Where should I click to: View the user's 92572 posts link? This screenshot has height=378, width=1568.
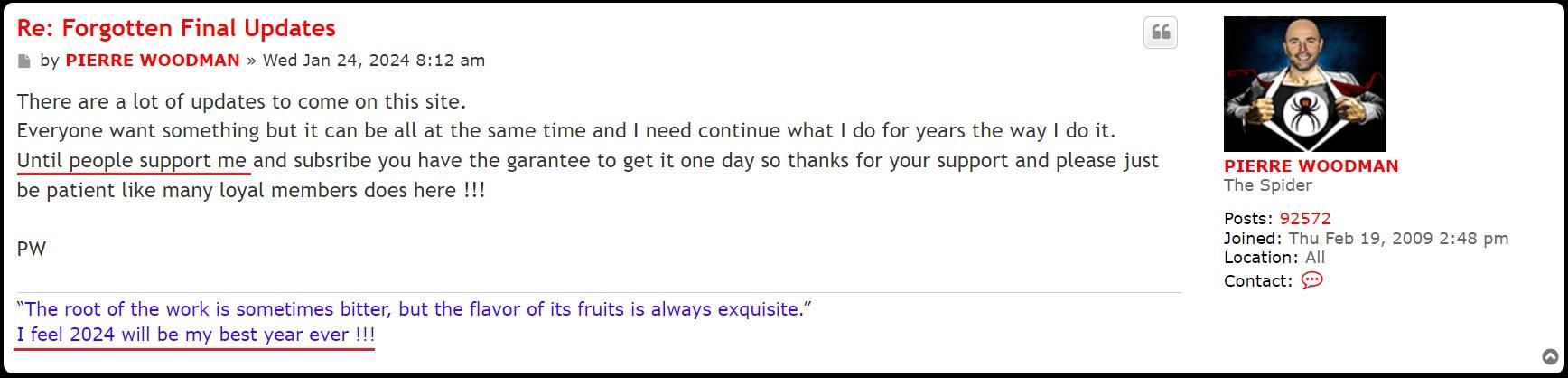tap(1305, 219)
